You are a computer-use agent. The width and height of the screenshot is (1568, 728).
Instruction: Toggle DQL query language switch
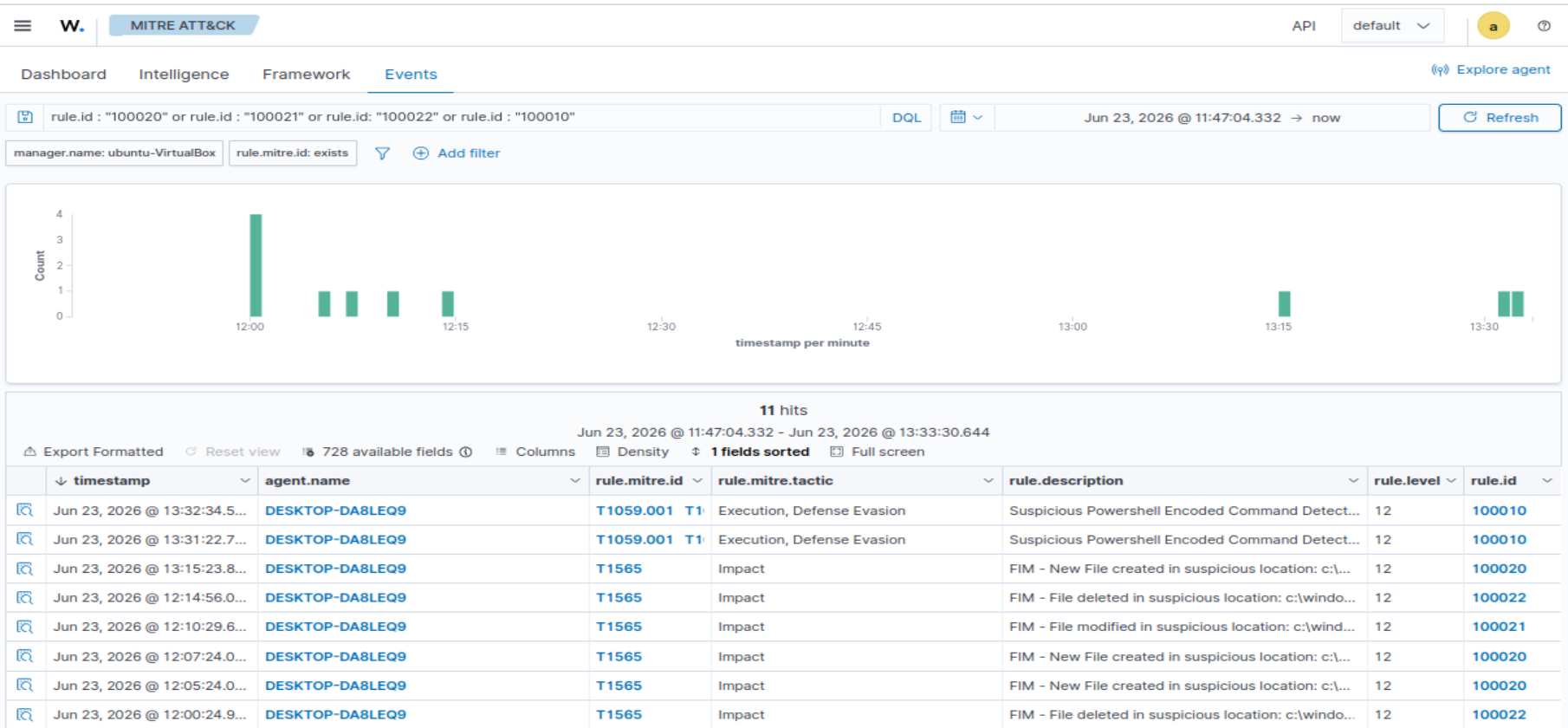906,118
